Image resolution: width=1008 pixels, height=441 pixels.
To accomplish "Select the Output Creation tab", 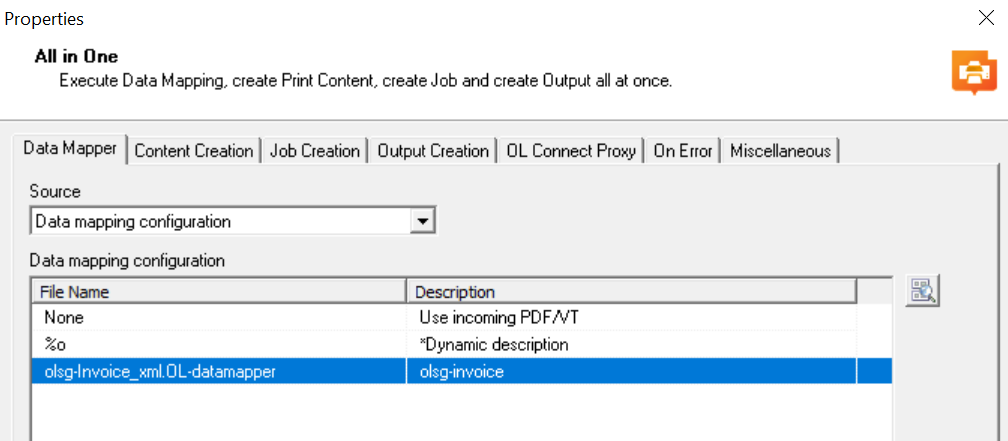I will (x=433, y=151).
